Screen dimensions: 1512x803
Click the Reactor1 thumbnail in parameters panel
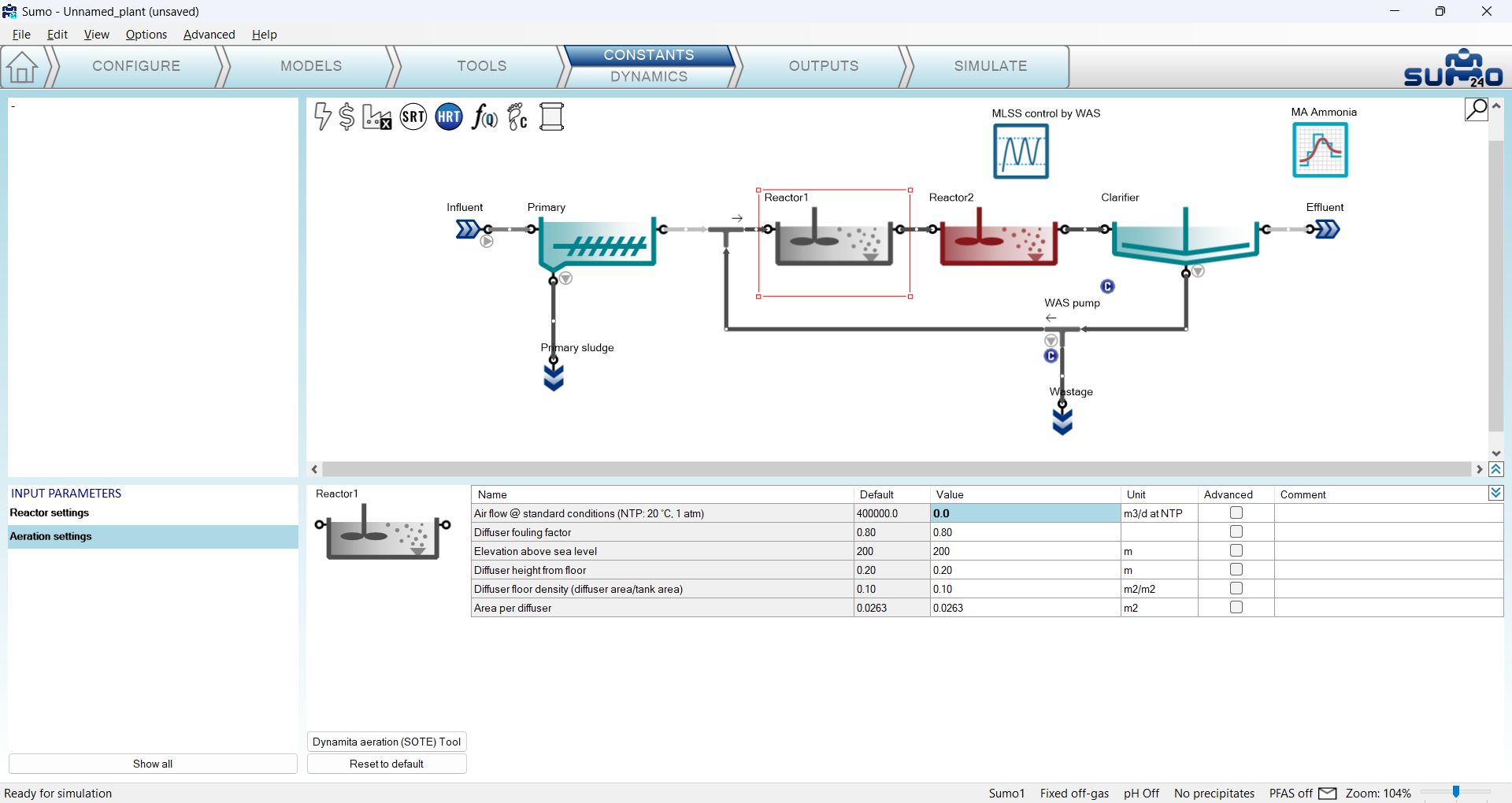coord(383,531)
